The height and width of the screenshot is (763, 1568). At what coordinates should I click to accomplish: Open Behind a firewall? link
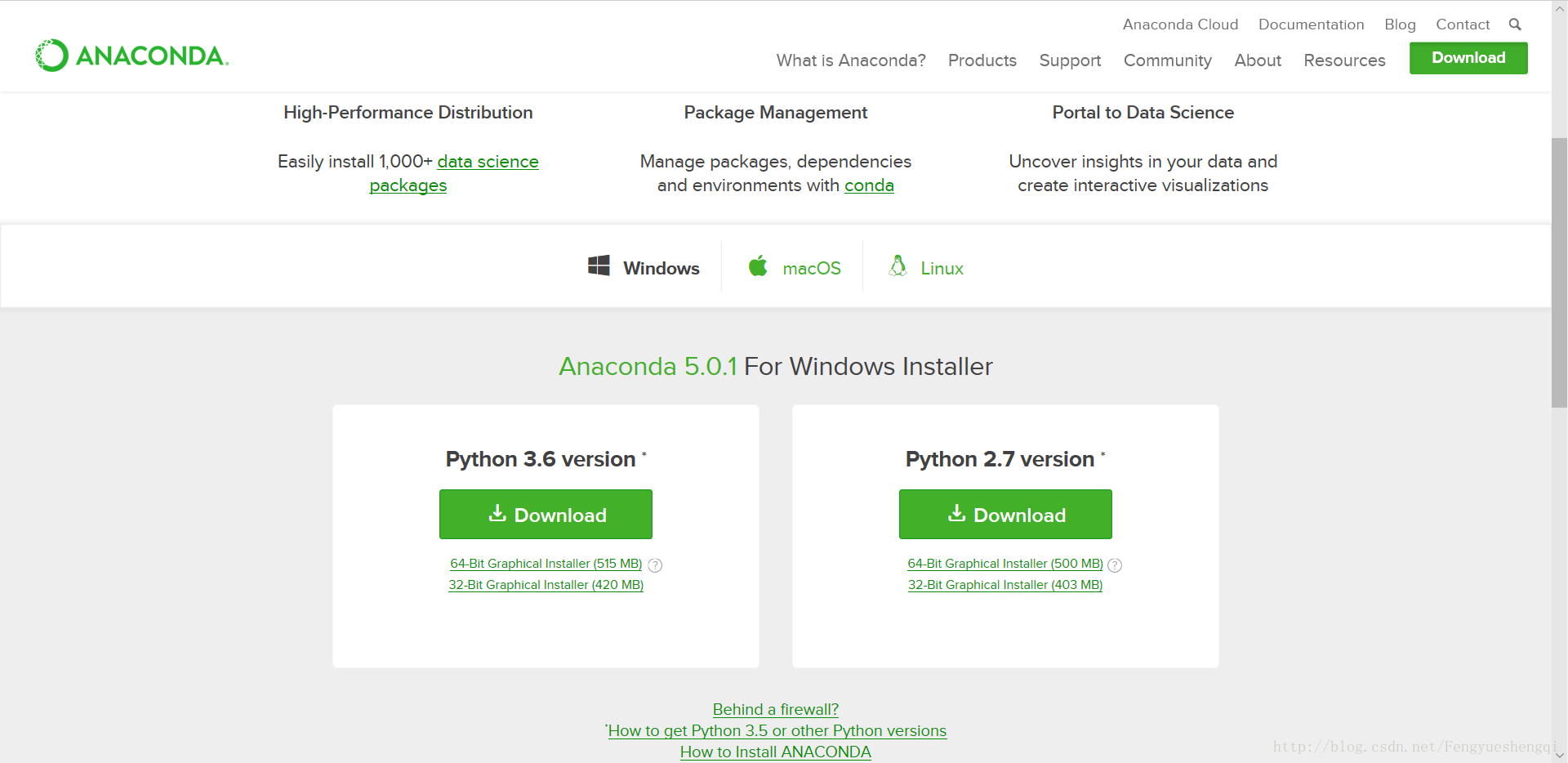tap(776, 709)
